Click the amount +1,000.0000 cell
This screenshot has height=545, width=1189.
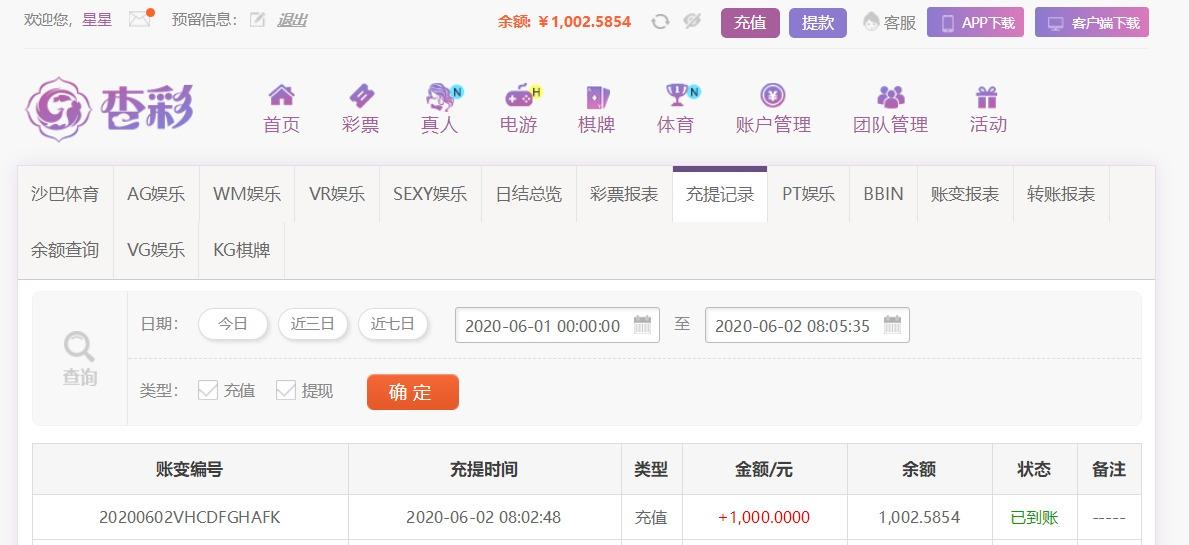point(764,518)
